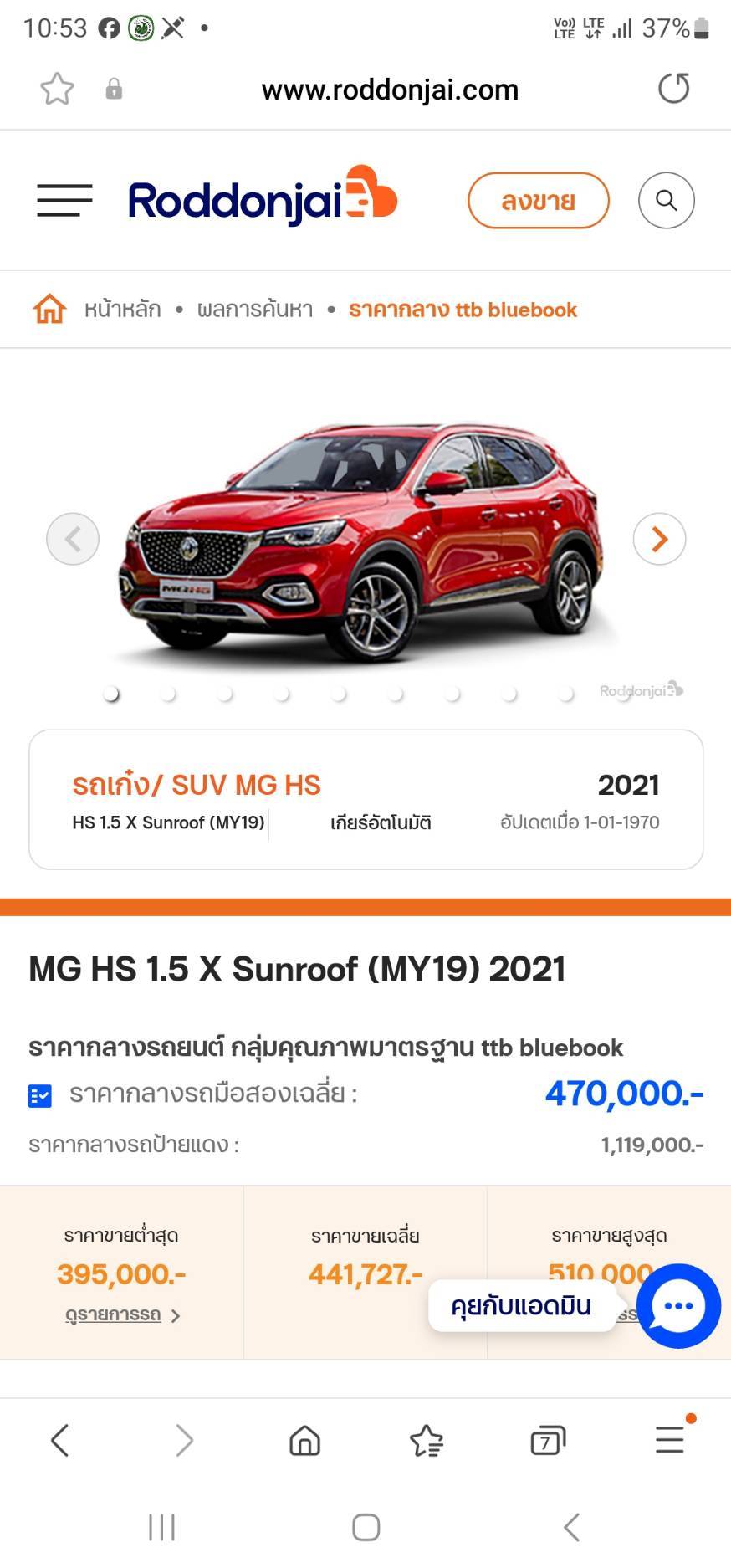The image size is (731, 1568).
Task: Open the hamburger menu beside Roddonjai logo
Action: tap(64, 200)
